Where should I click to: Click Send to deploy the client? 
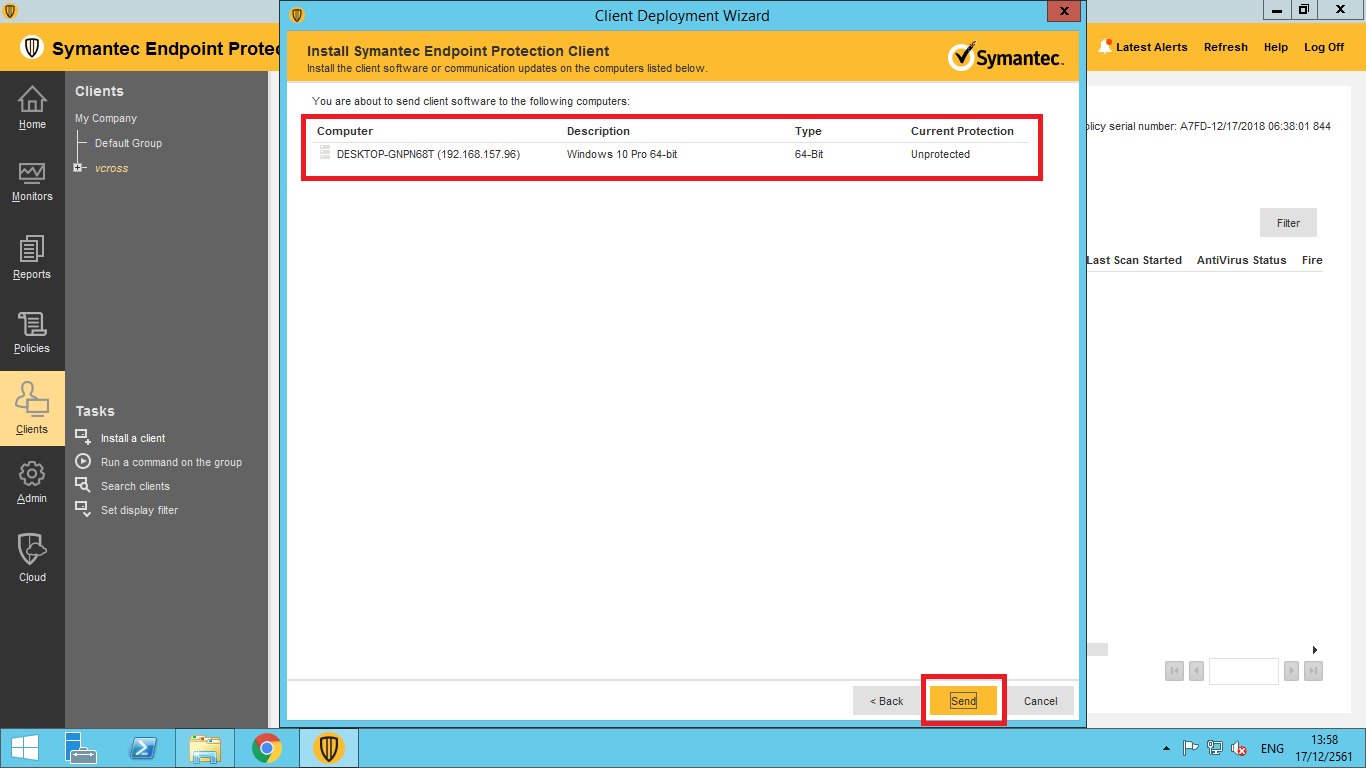click(963, 701)
